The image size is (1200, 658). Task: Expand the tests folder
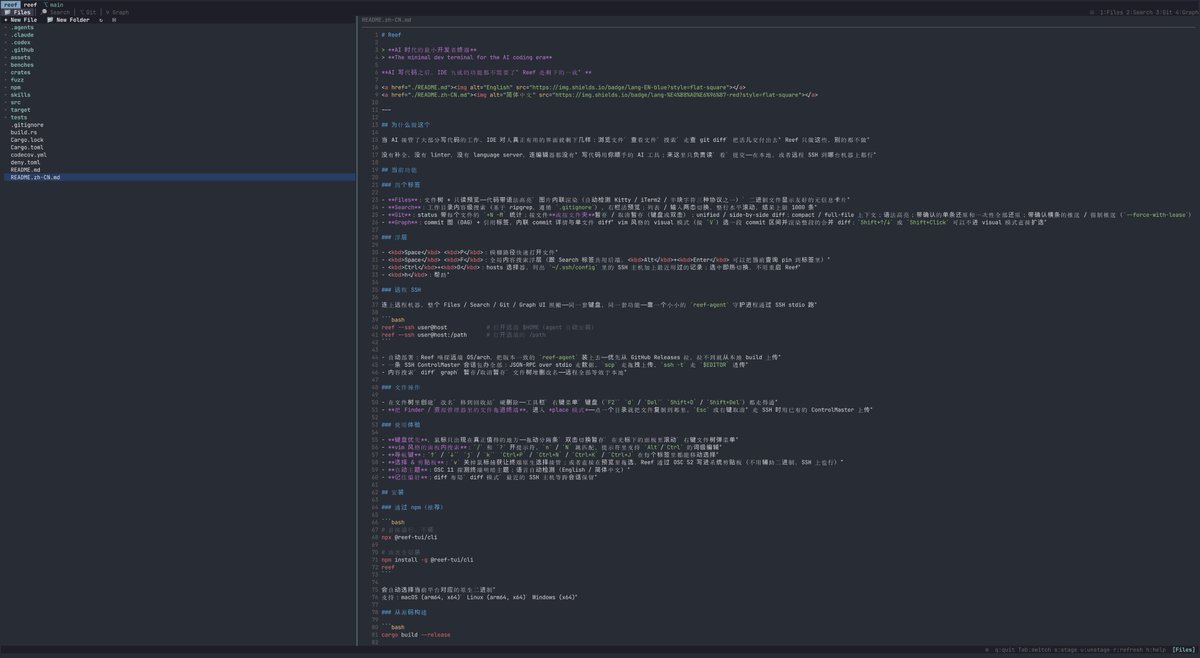(x=18, y=117)
